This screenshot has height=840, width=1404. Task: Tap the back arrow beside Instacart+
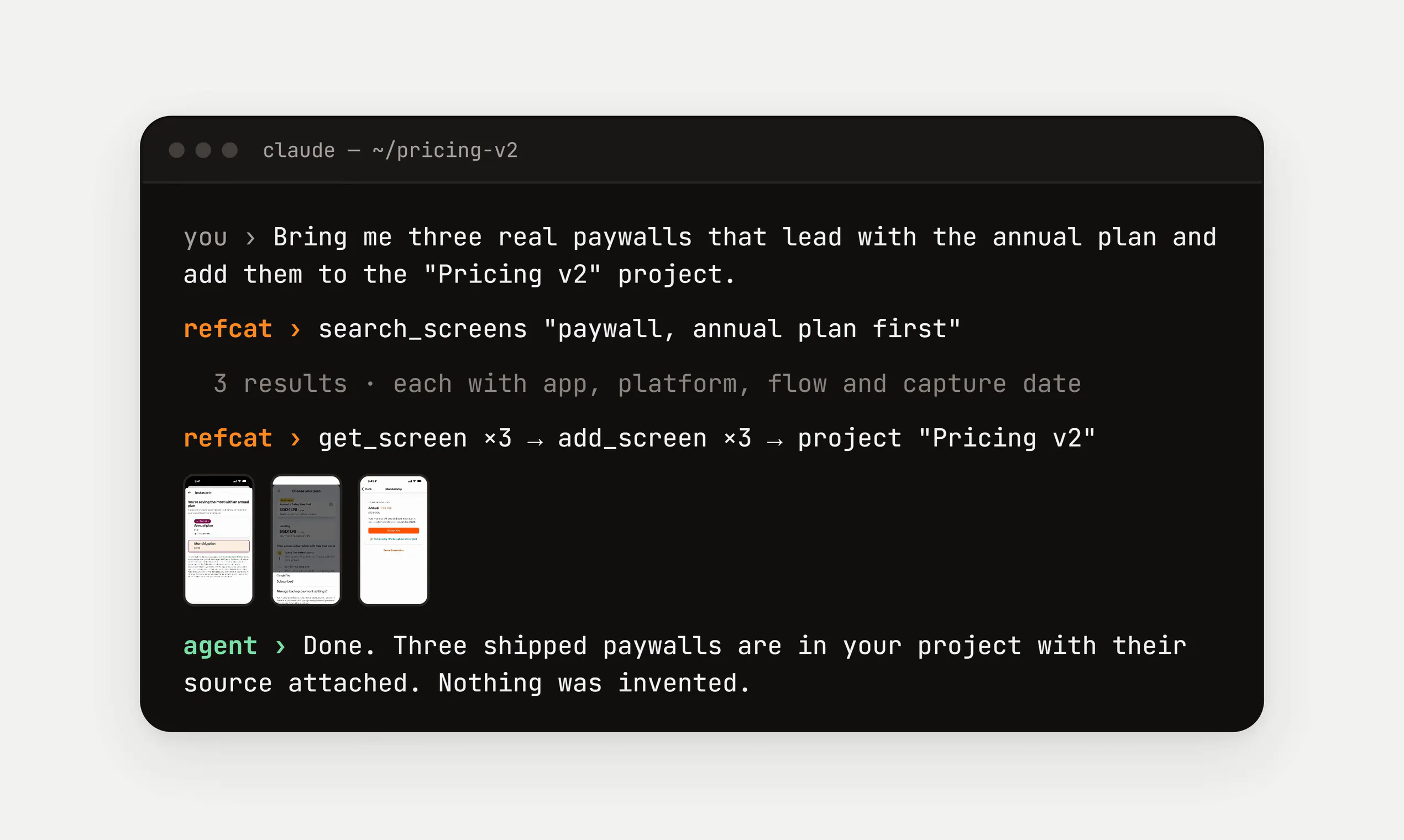[190, 492]
